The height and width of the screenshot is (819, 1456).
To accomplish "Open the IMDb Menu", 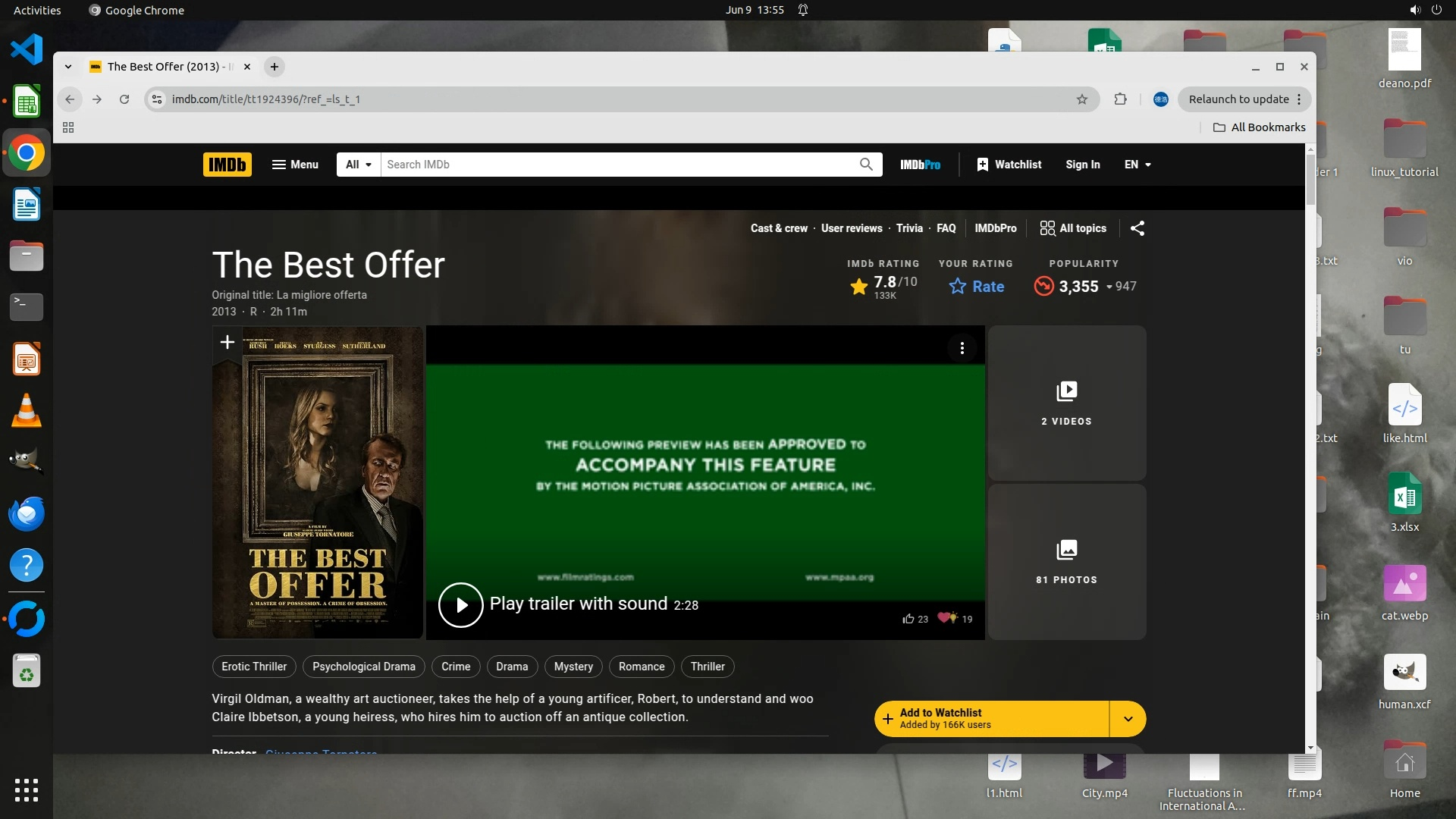I will click(x=295, y=165).
